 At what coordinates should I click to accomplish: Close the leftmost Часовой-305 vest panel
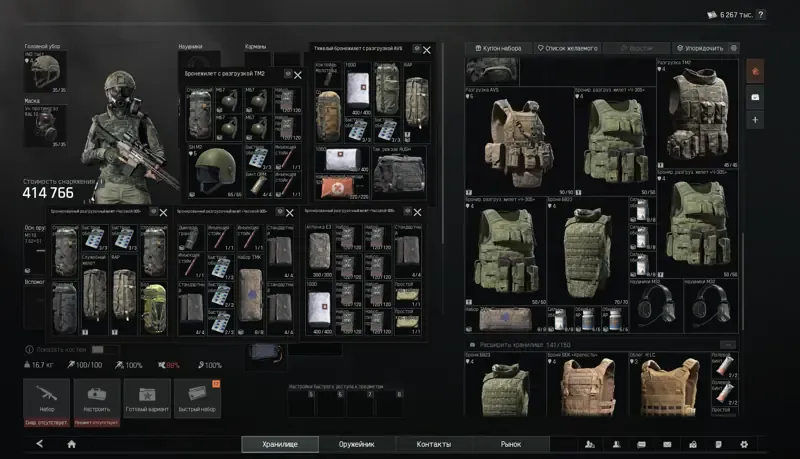coord(163,213)
